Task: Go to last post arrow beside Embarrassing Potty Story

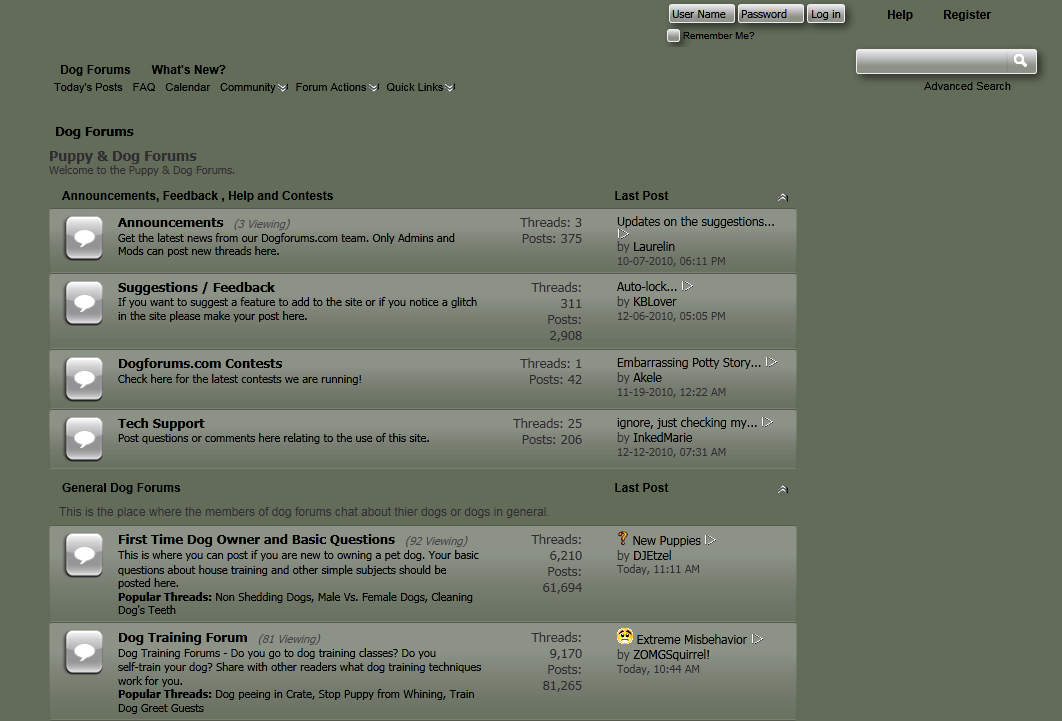Action: pos(771,362)
